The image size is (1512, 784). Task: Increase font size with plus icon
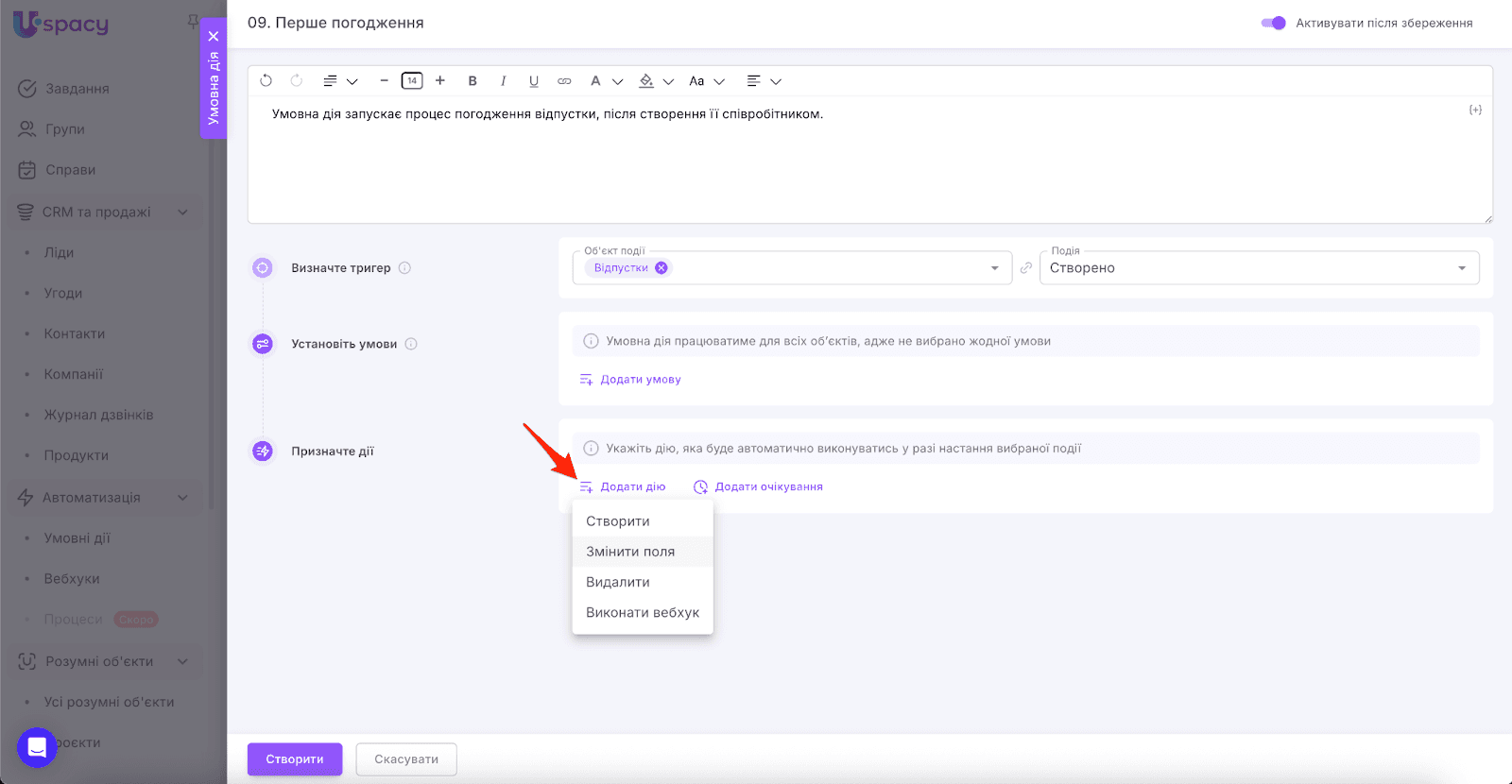click(x=440, y=81)
